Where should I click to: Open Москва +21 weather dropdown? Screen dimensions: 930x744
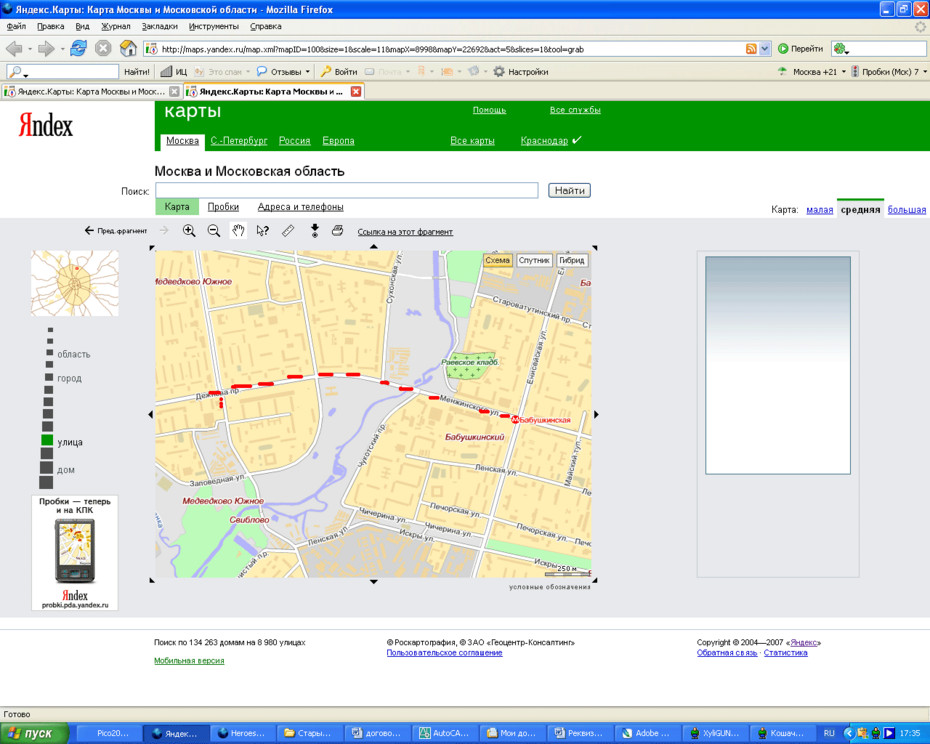[843, 72]
